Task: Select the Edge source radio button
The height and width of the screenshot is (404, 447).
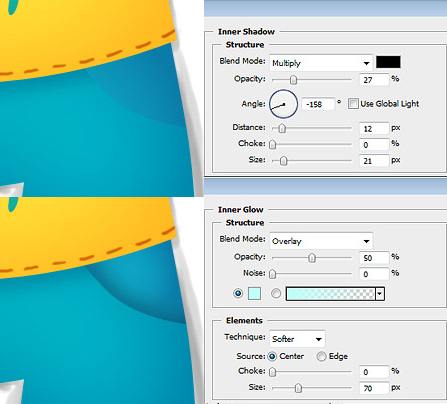Action: (321, 356)
